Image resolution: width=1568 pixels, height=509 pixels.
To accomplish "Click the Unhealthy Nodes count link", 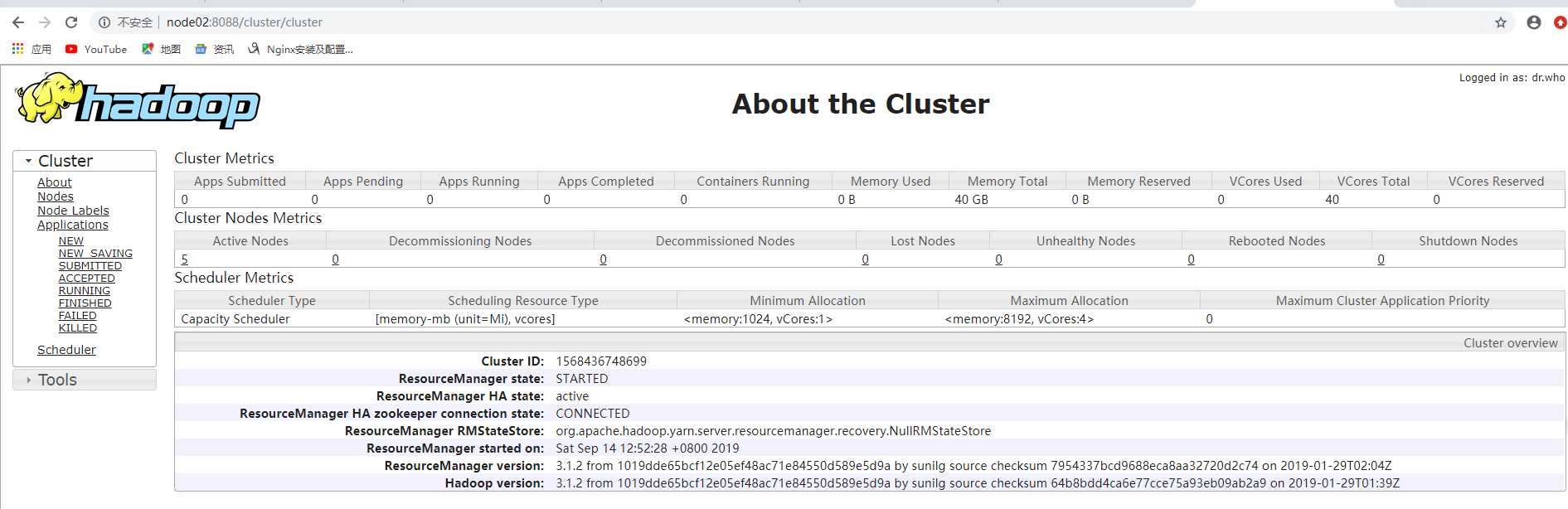I will (x=998, y=259).
